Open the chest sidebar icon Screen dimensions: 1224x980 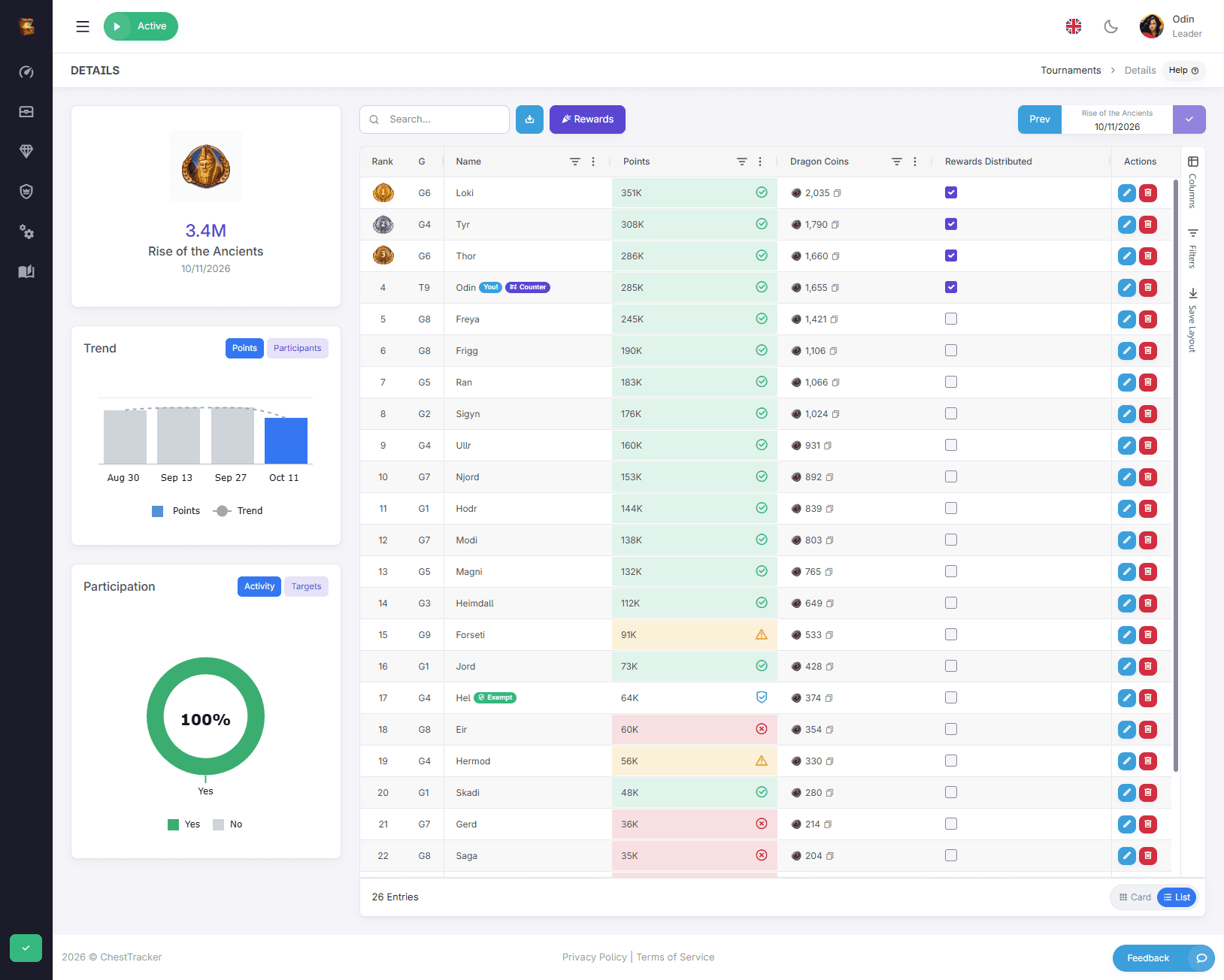[x=26, y=112]
